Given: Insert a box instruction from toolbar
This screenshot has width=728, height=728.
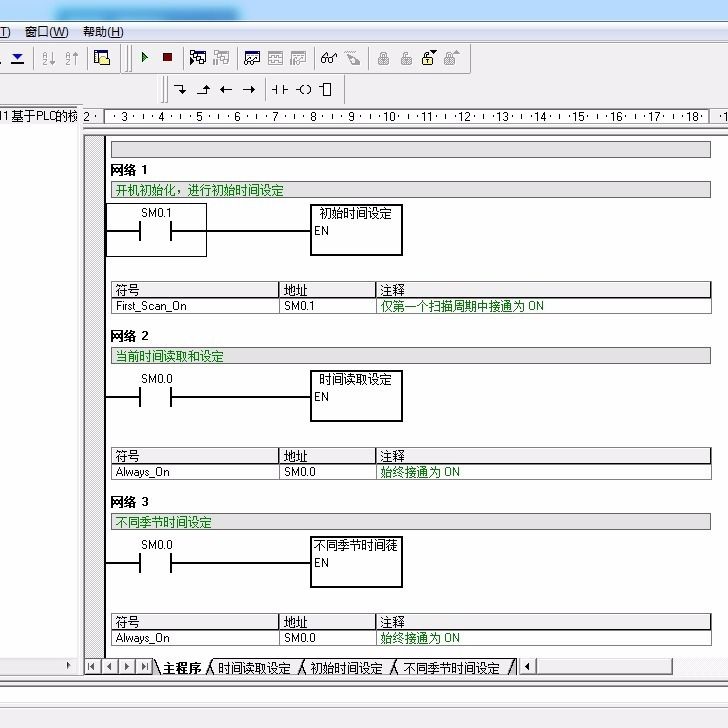Looking at the screenshot, I should pyautogui.click(x=326, y=89).
